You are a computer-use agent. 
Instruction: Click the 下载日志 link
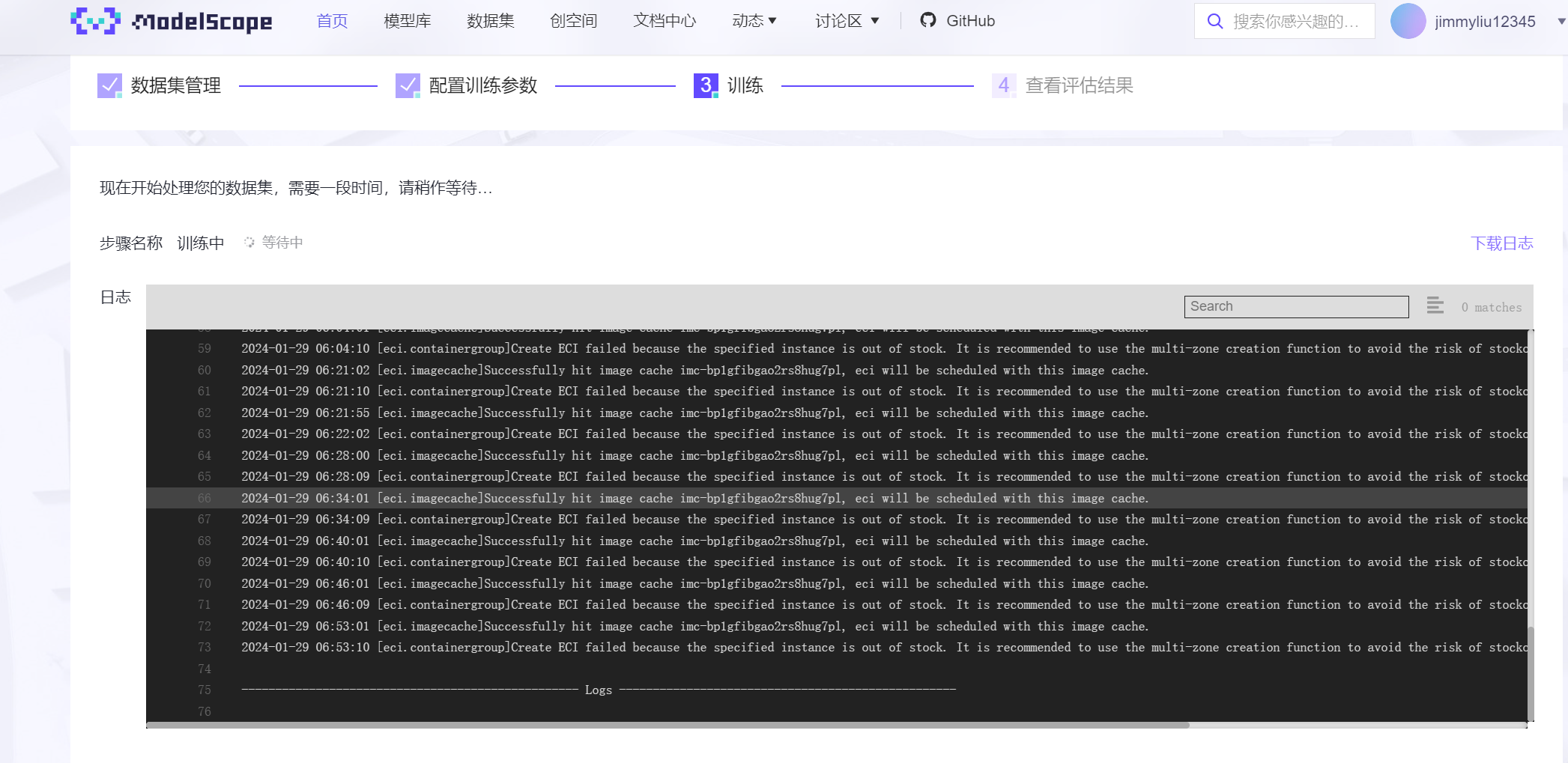[1503, 243]
